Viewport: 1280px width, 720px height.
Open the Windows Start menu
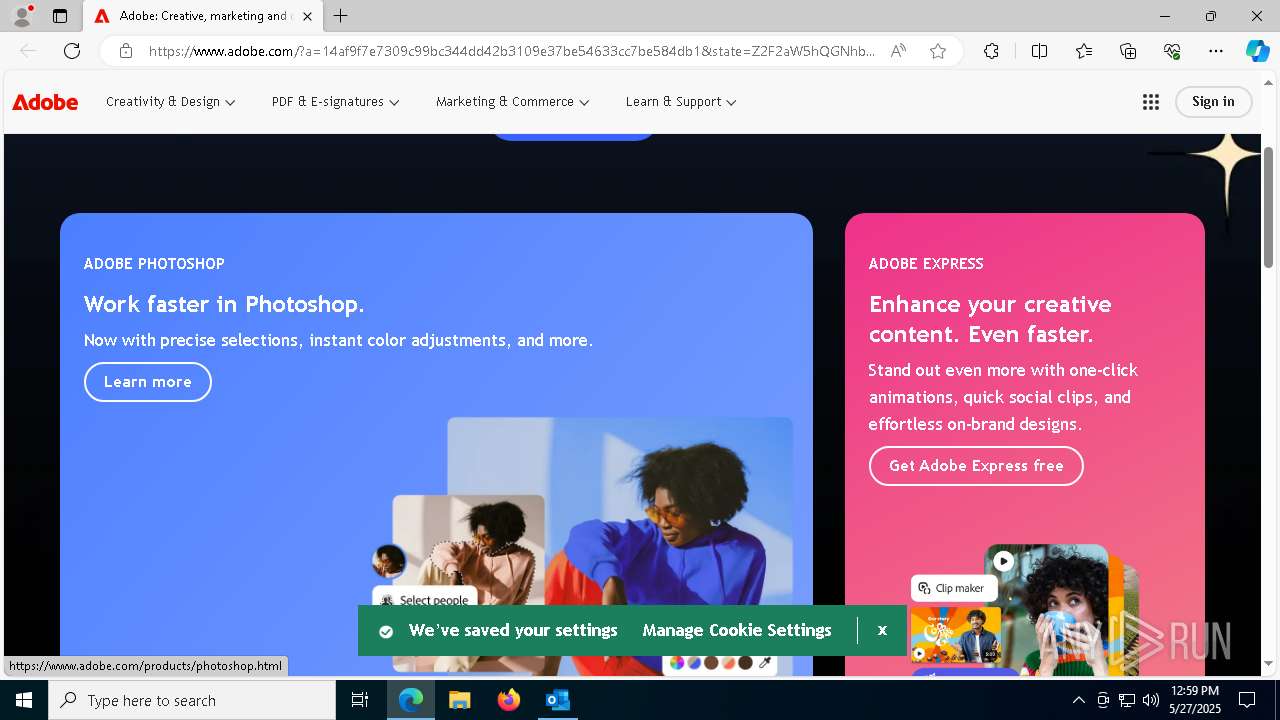tap(24, 700)
